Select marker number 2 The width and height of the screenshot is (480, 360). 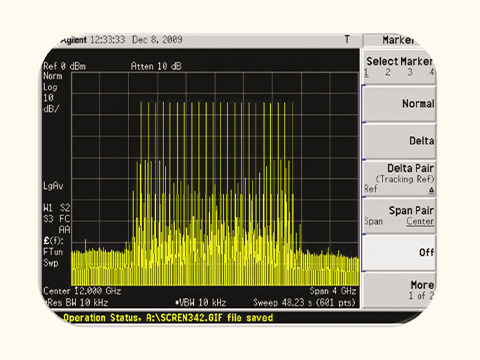pyautogui.click(x=388, y=72)
